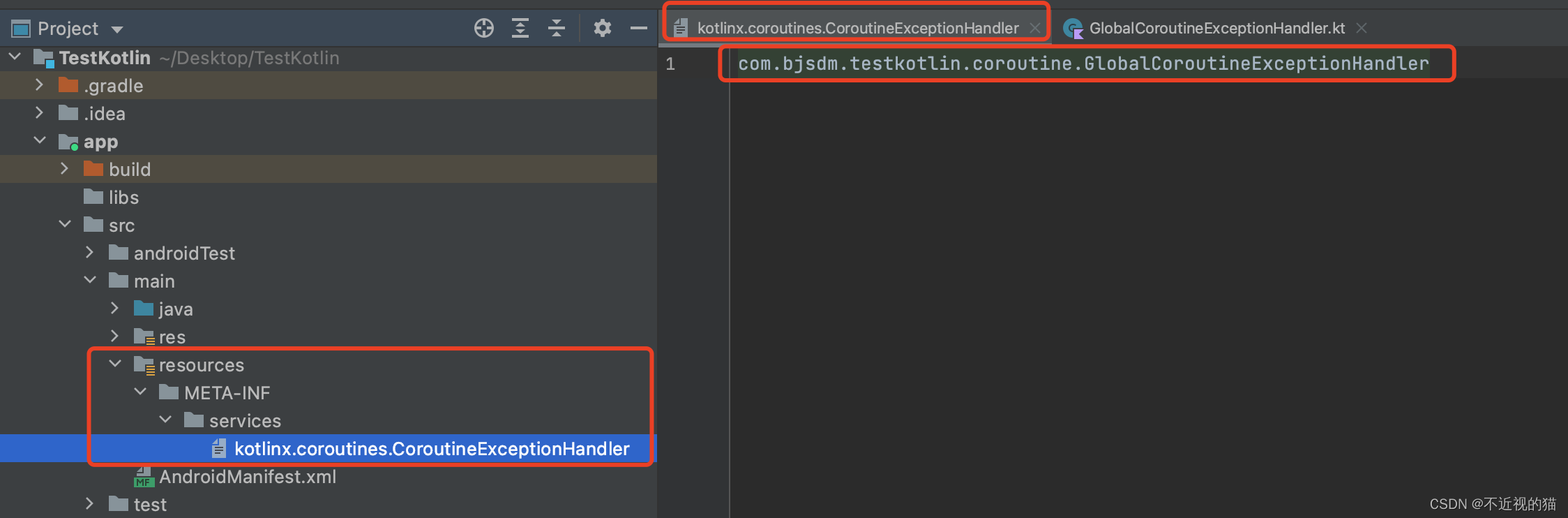Select the res folder row
Viewport: 1568px width, 518px height.
pos(329,336)
